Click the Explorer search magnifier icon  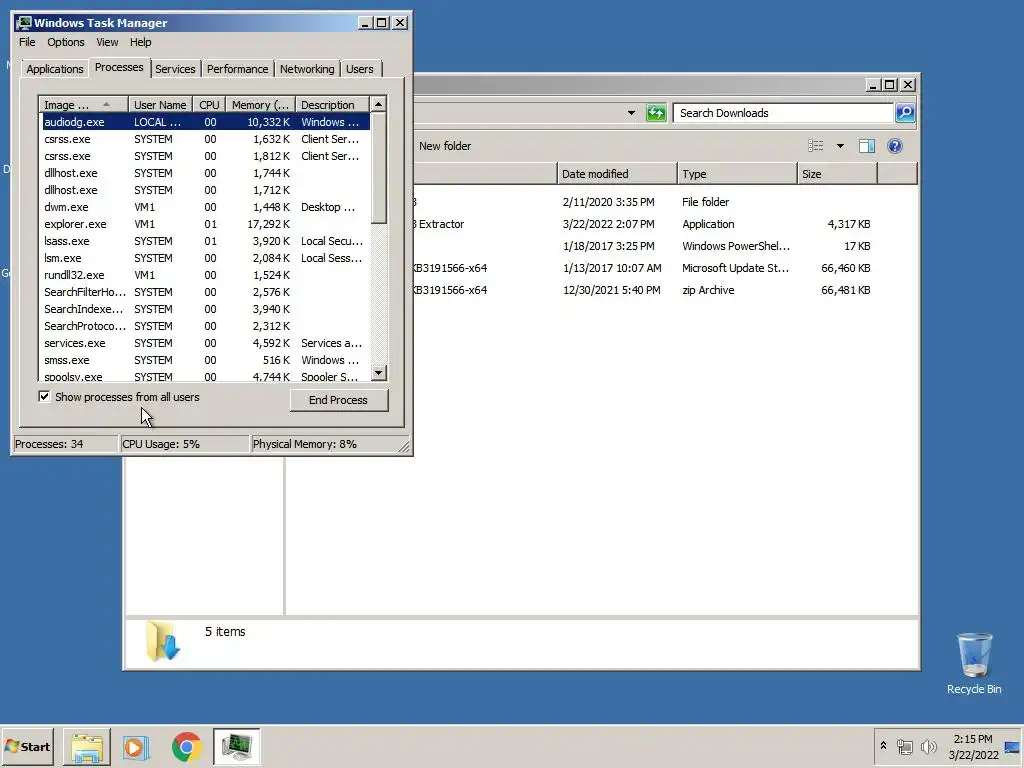coord(904,113)
